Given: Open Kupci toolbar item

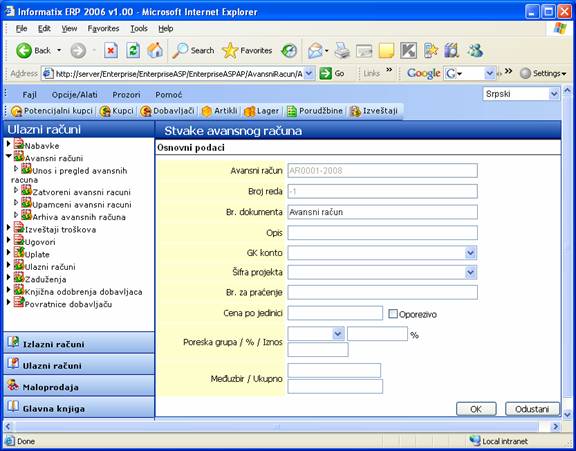Looking at the screenshot, I should (116, 111).
